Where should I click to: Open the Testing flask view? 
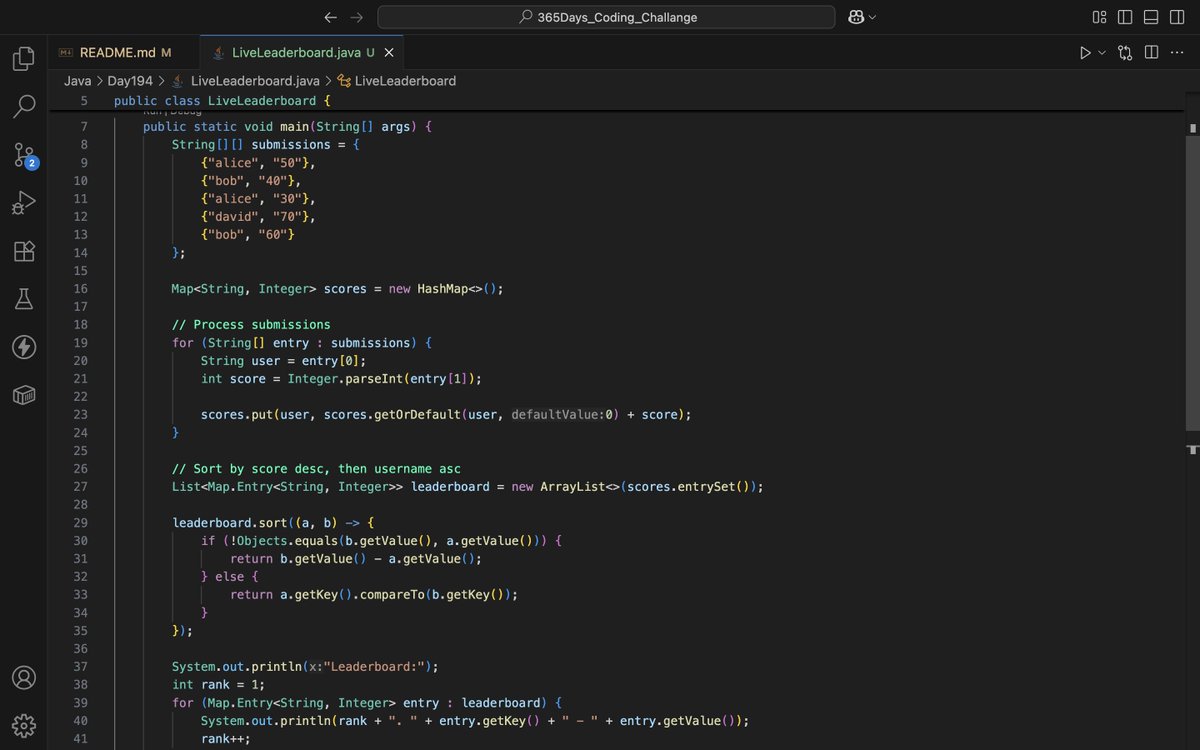click(x=24, y=299)
